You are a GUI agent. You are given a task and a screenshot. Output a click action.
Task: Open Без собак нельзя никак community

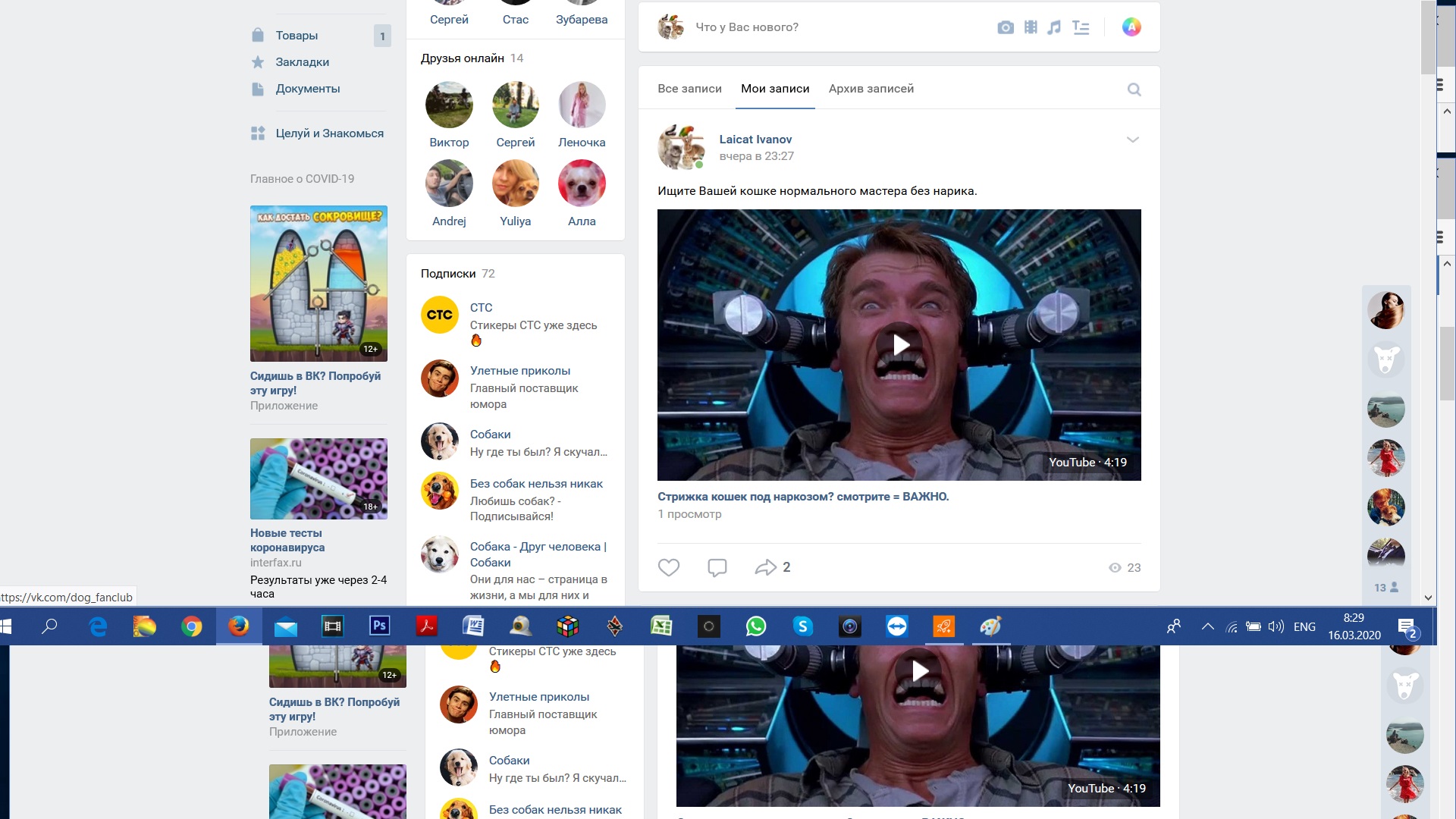click(536, 484)
